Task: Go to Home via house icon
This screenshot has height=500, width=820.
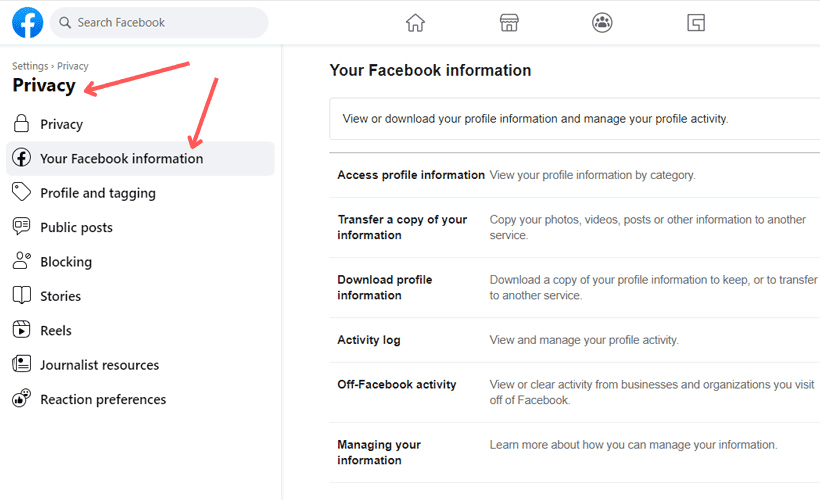Action: (415, 23)
